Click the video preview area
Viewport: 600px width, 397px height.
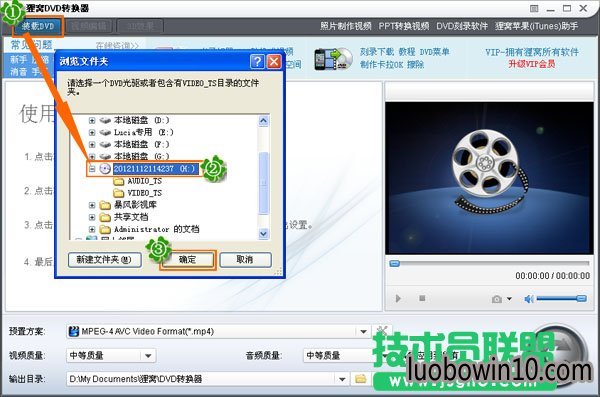(x=489, y=178)
